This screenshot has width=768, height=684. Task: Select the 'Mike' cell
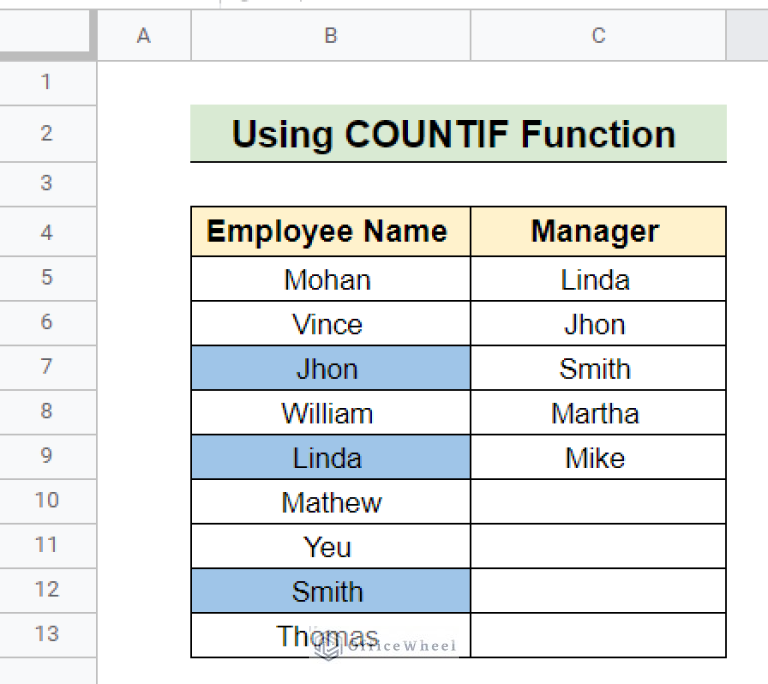coord(598,457)
